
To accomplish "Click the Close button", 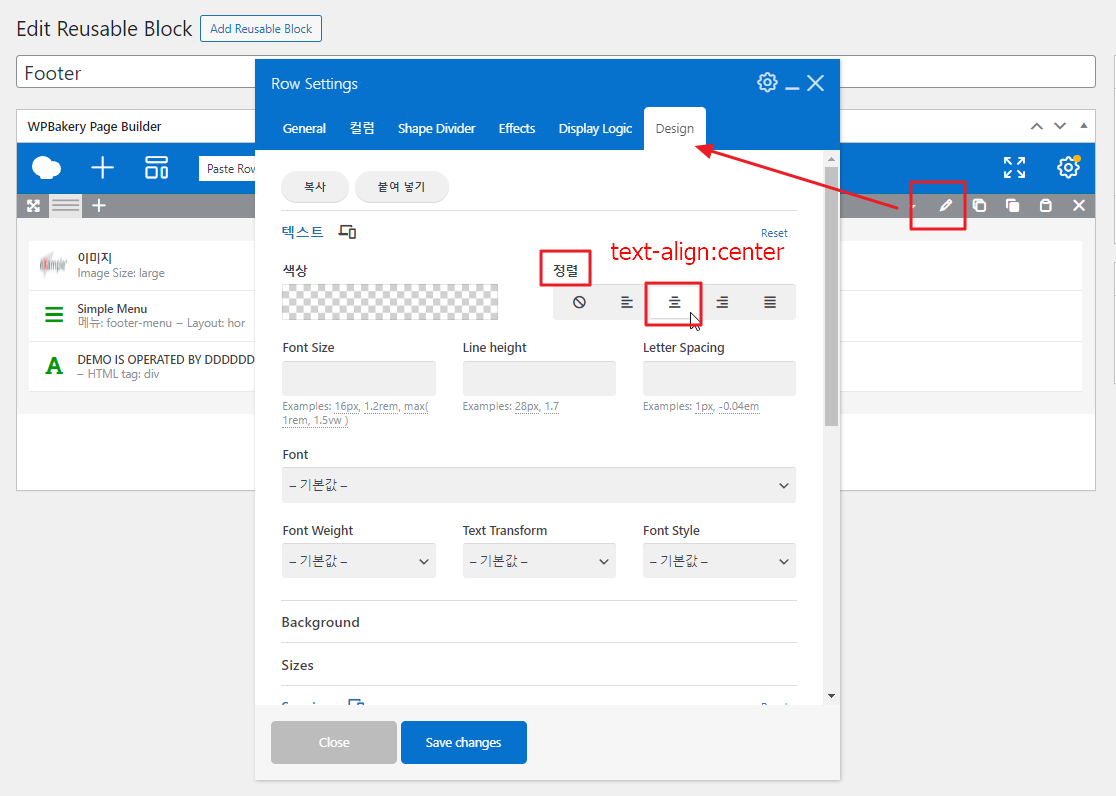I will pyautogui.click(x=334, y=742).
